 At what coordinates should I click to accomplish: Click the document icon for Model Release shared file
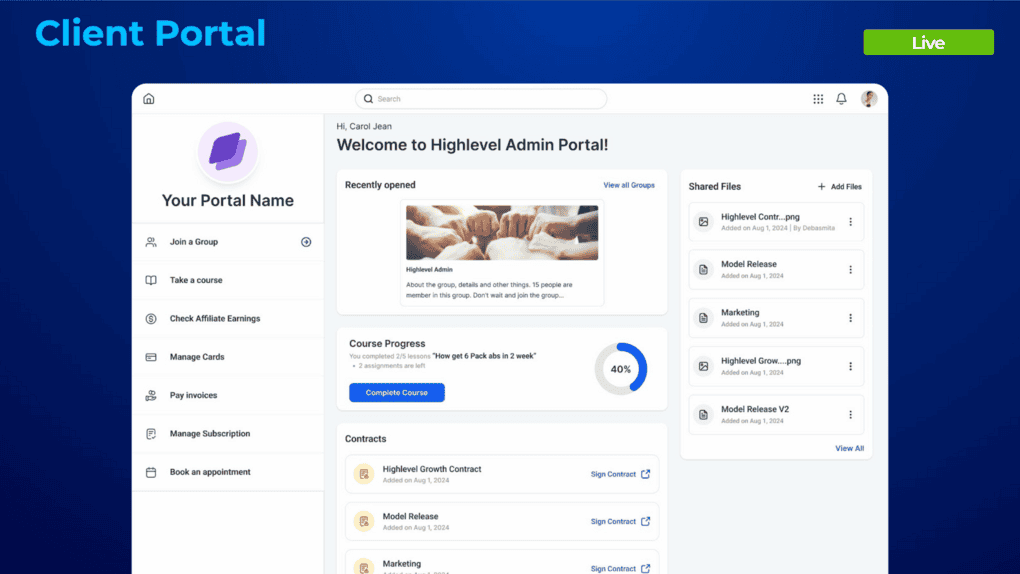(703, 269)
